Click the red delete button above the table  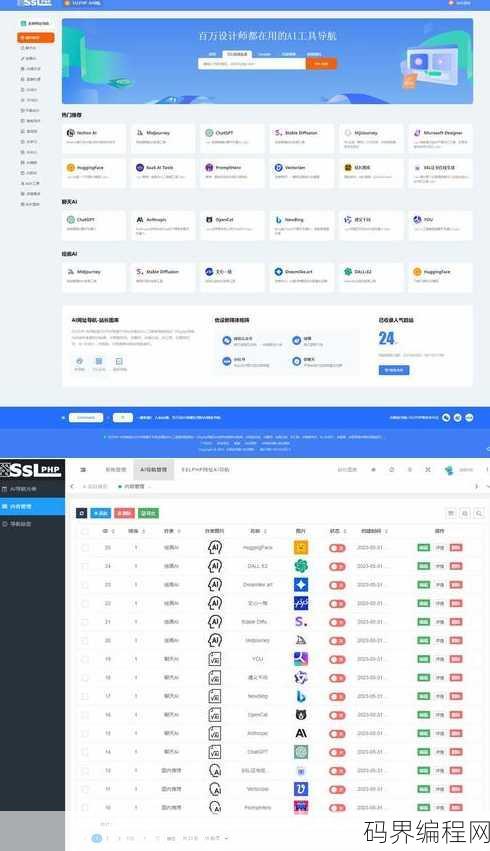pos(124,513)
